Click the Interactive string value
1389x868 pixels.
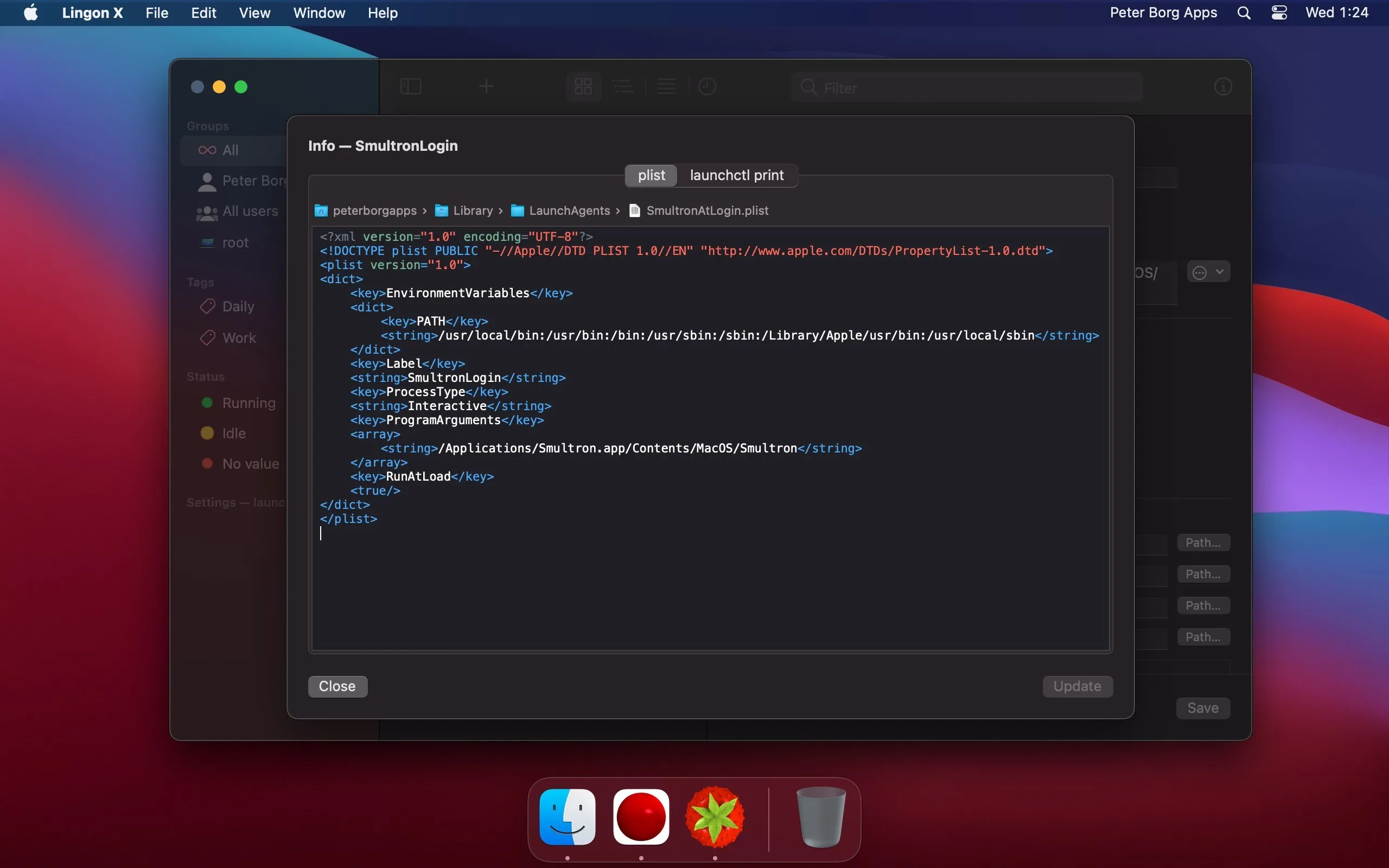click(x=447, y=406)
